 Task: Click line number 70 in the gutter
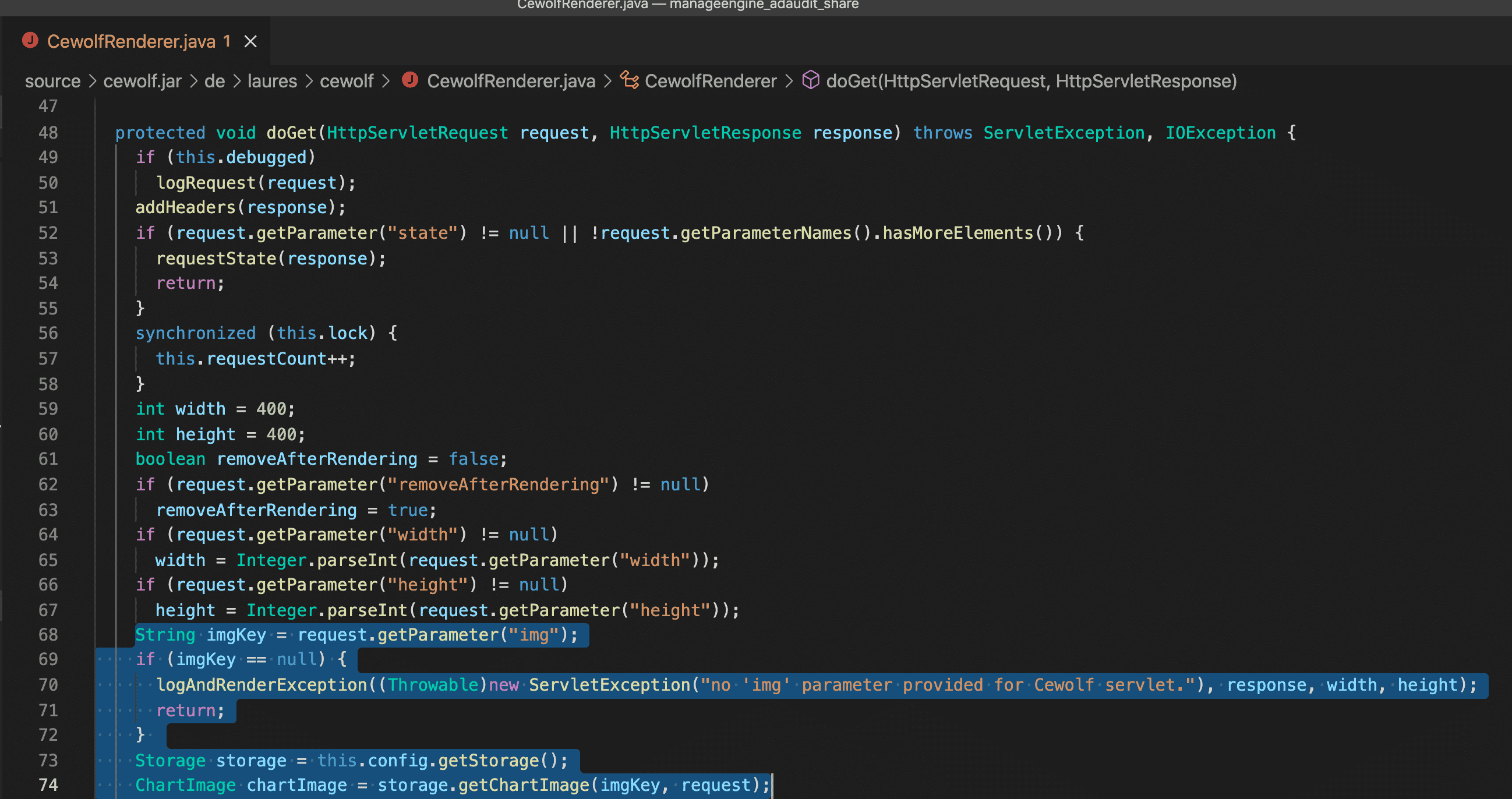tap(48, 684)
